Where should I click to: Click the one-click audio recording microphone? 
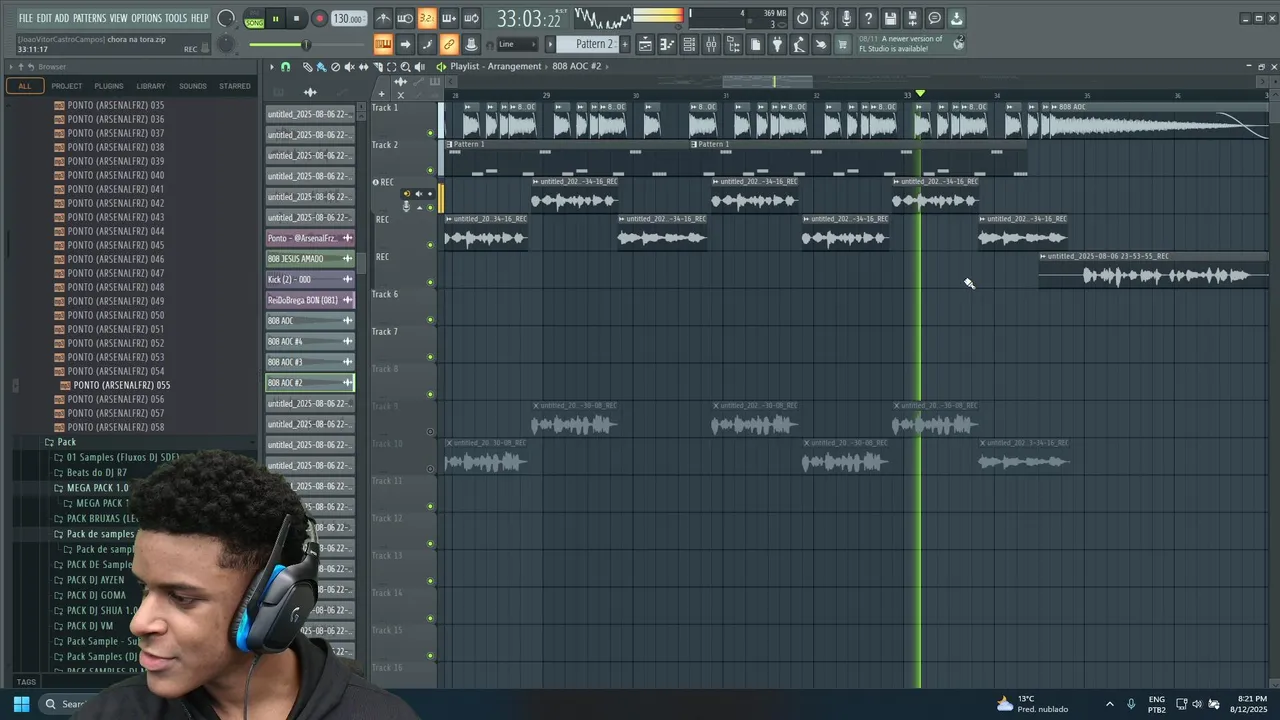click(x=846, y=18)
